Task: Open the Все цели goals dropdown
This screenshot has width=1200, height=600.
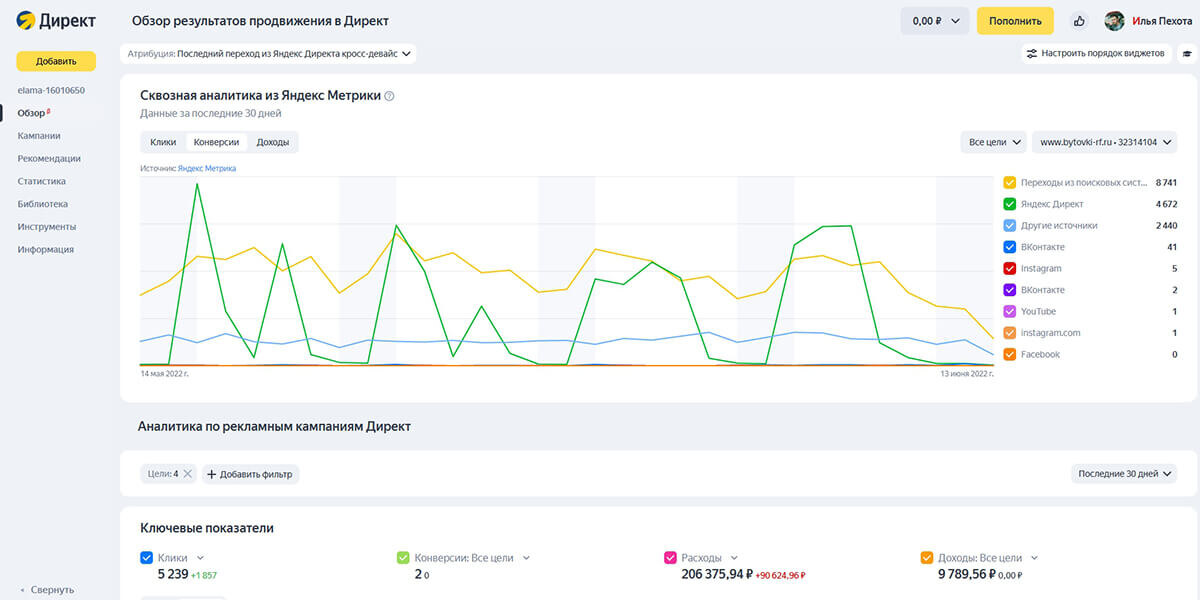Action: point(993,143)
